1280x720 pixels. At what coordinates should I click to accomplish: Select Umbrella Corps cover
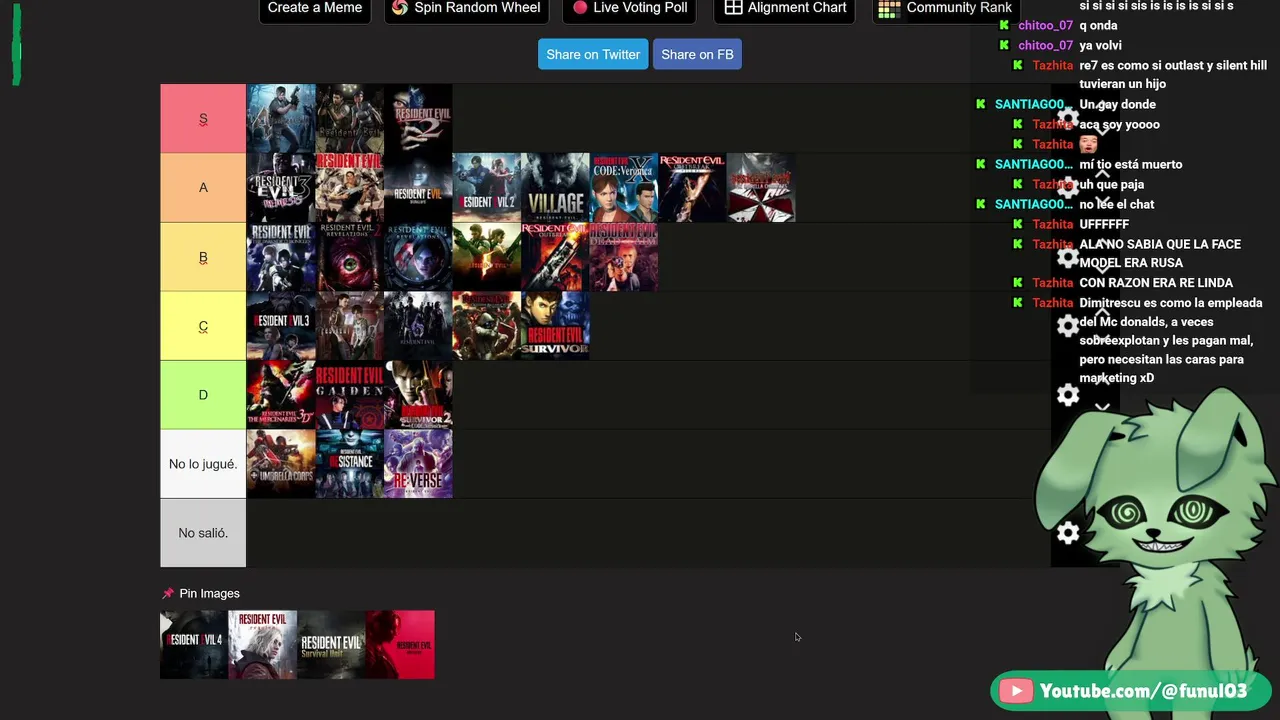pyautogui.click(x=281, y=463)
